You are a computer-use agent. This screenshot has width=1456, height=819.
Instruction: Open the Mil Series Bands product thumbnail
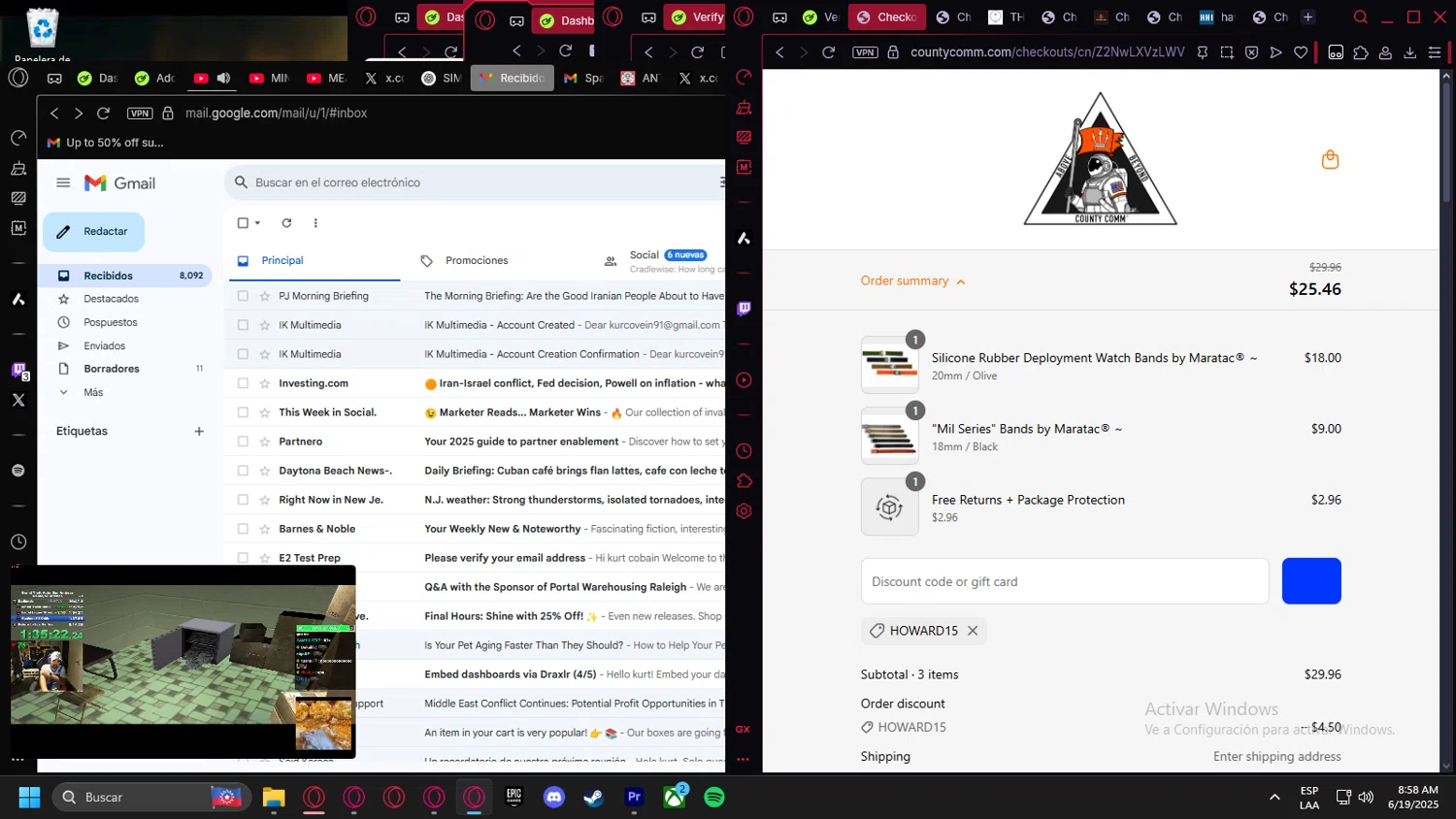point(889,436)
